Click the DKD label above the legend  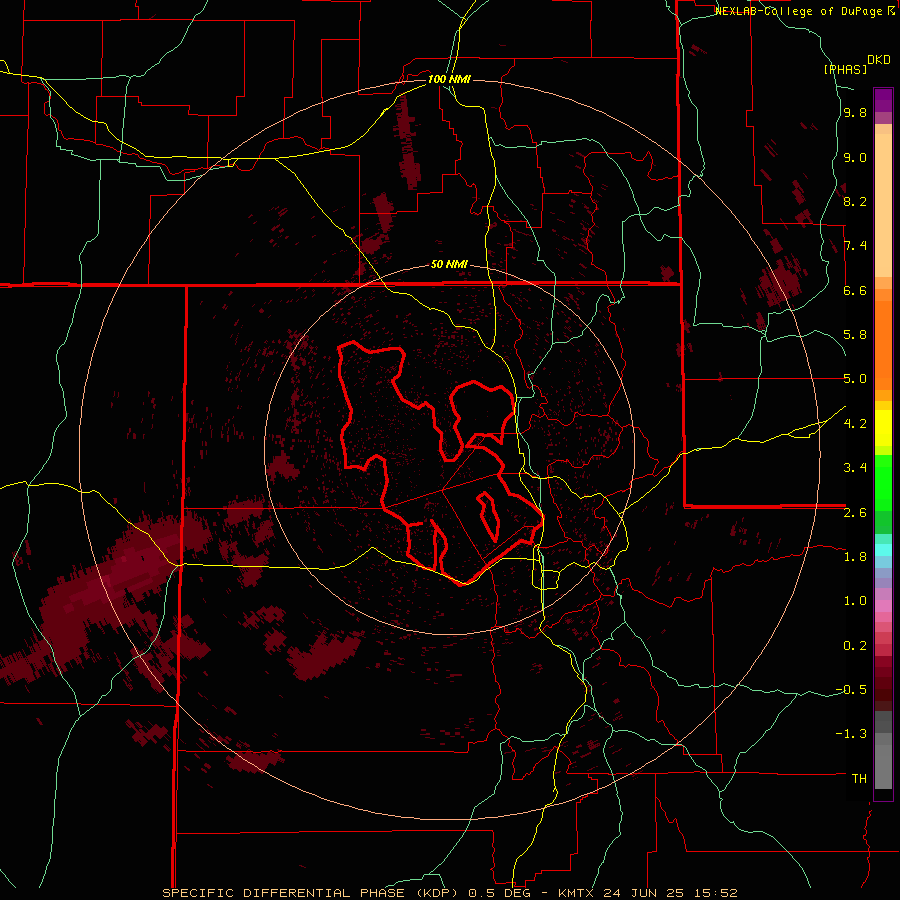click(x=879, y=60)
